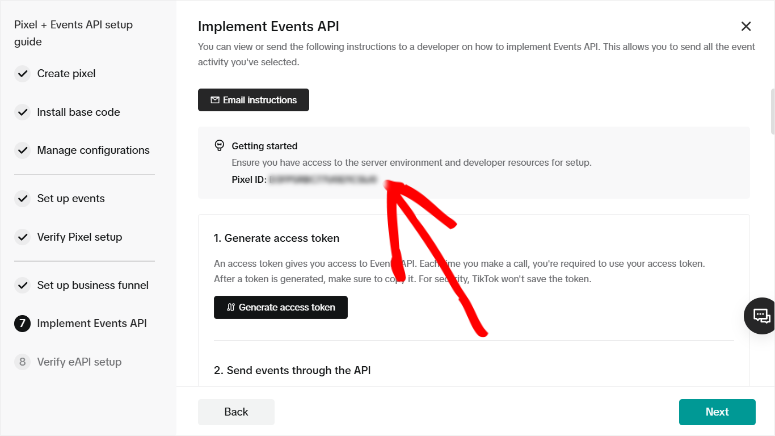Close the Implement Events API dialog
Image resolution: width=775 pixels, height=436 pixels.
[745, 27]
